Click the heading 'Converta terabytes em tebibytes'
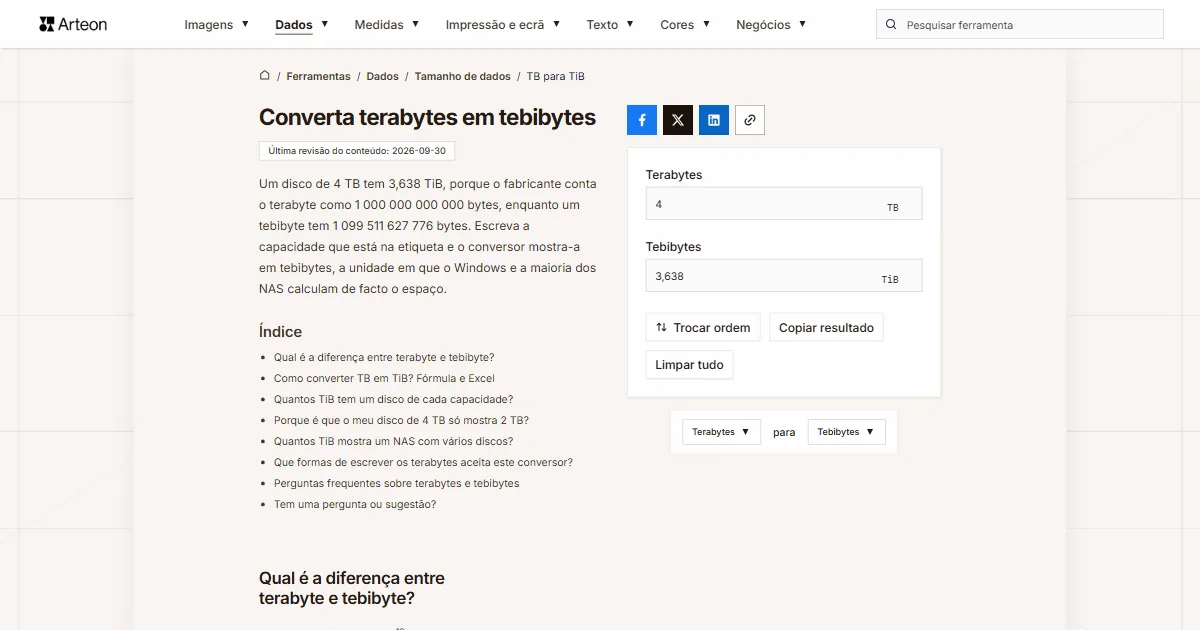Image resolution: width=1200 pixels, height=630 pixels. pyautogui.click(x=427, y=117)
